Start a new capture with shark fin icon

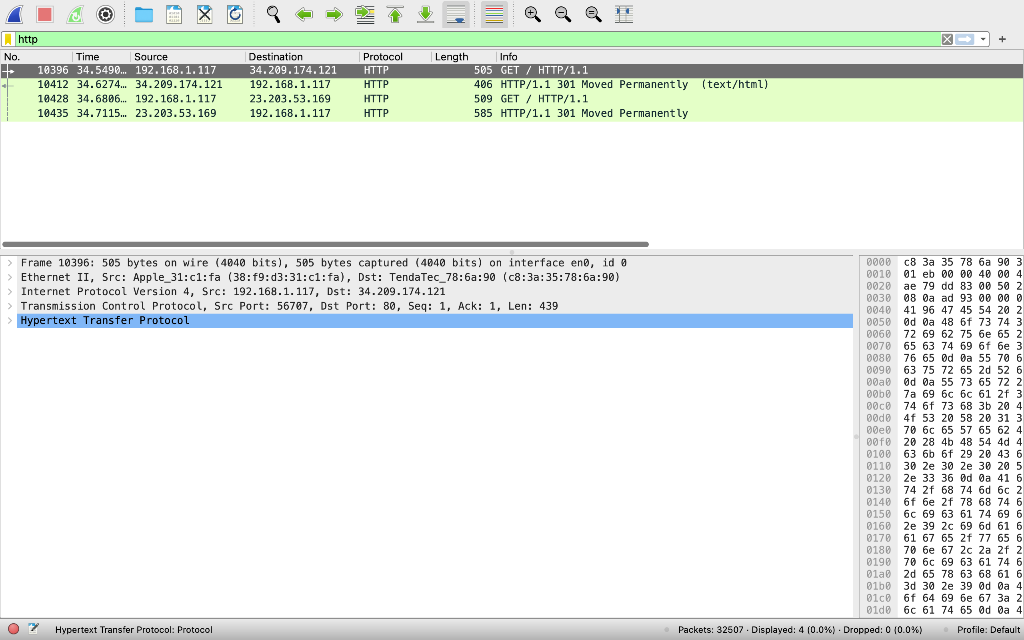pos(14,14)
